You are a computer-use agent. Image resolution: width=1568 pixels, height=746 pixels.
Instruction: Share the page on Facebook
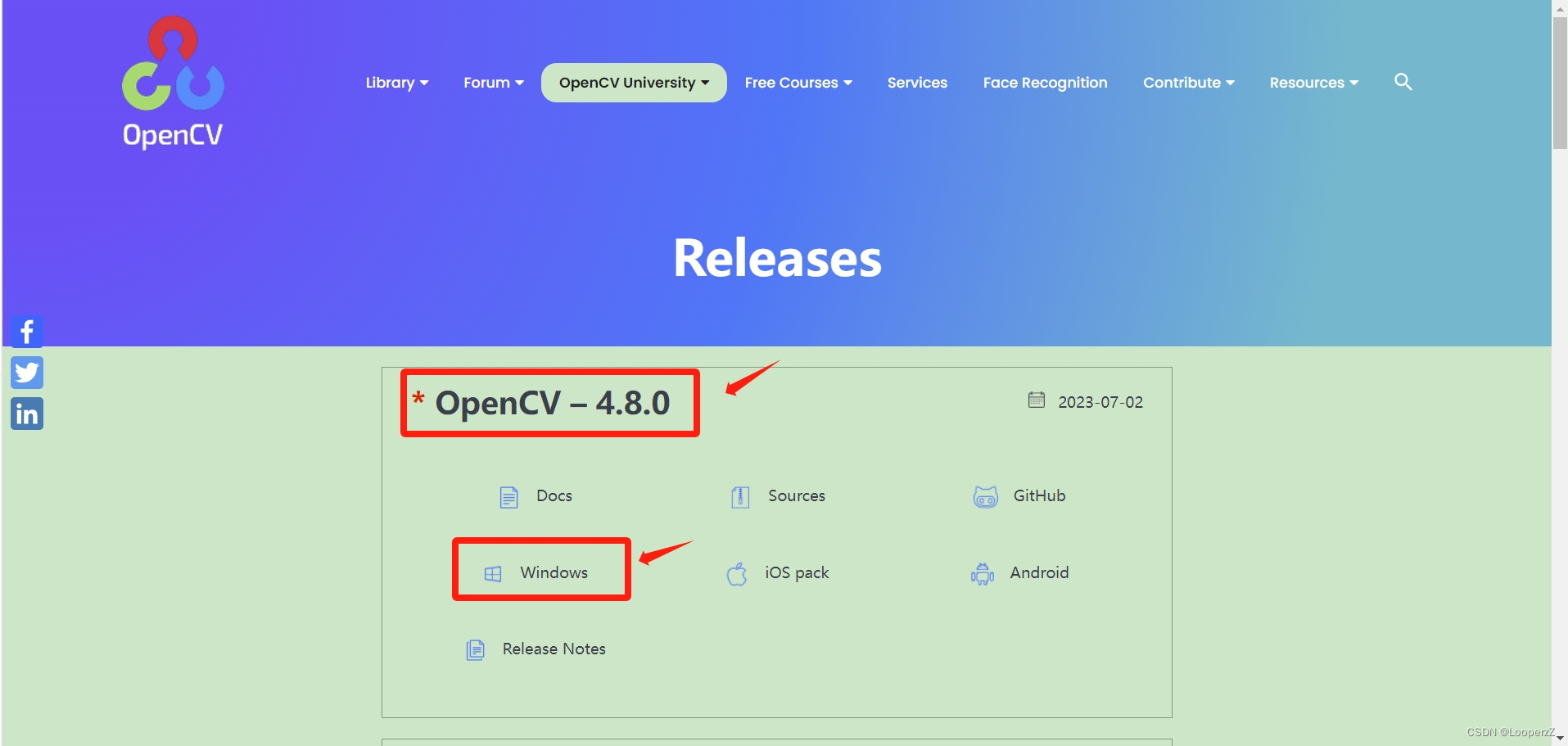click(27, 332)
